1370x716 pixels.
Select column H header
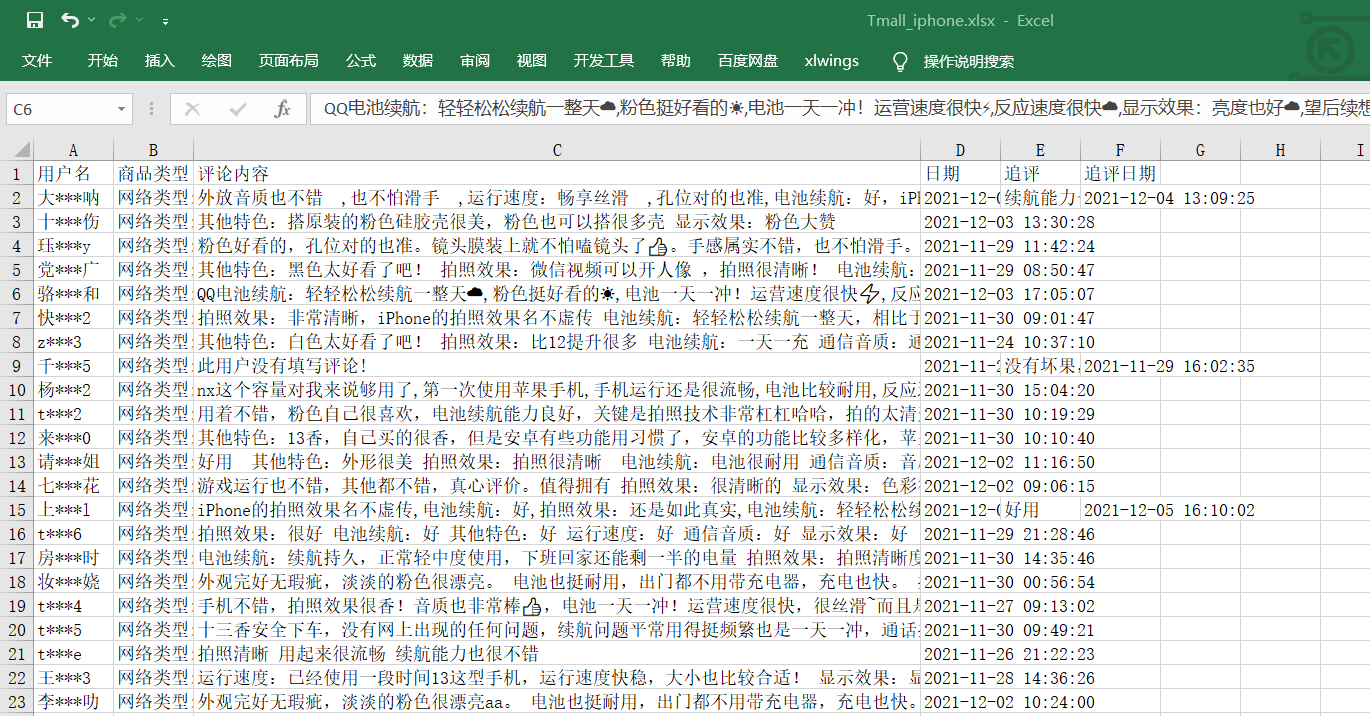tap(1280, 150)
